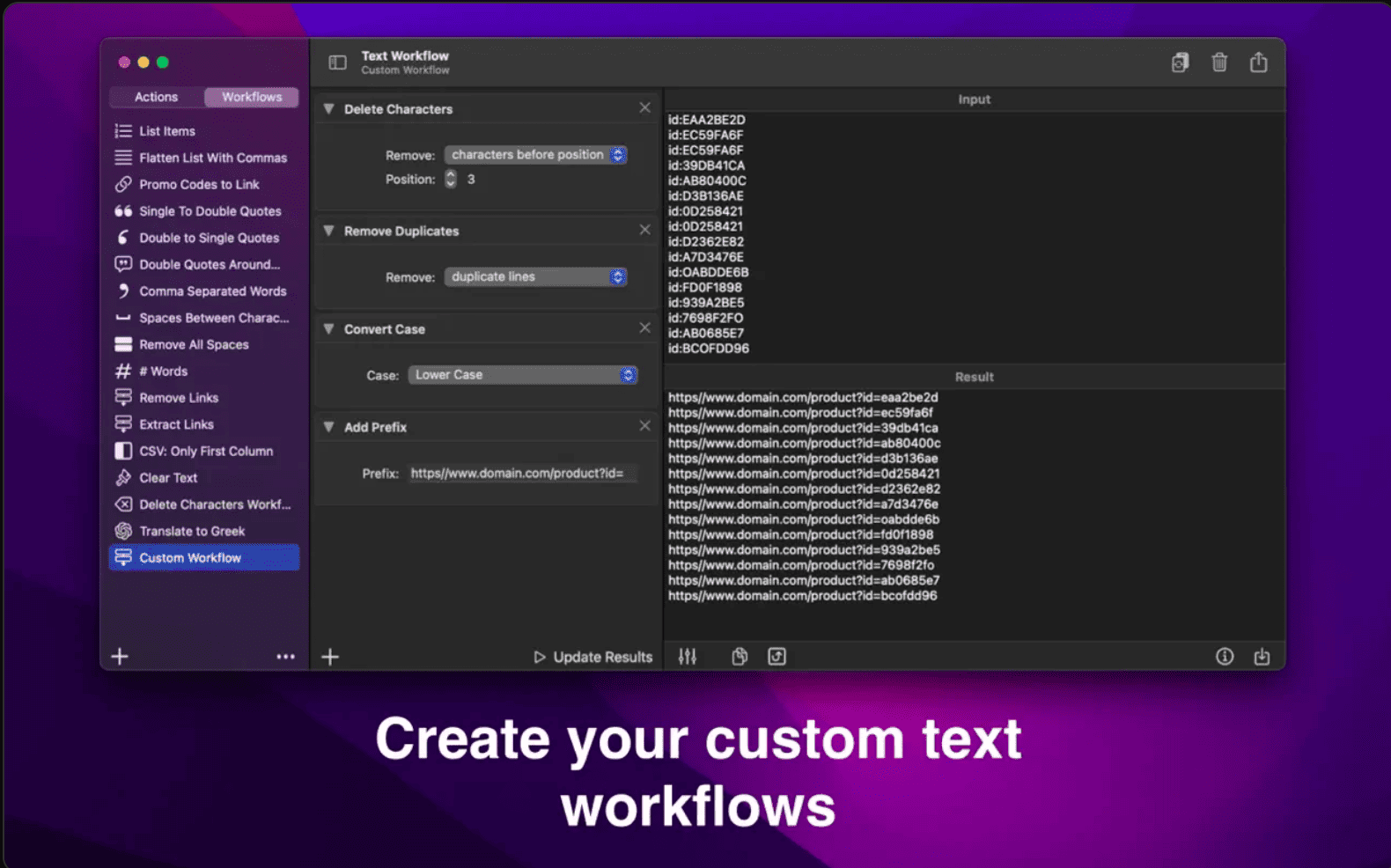Select CSV: Only First Column workflow
Viewport: 1391px width, 868px height.
click(x=204, y=451)
